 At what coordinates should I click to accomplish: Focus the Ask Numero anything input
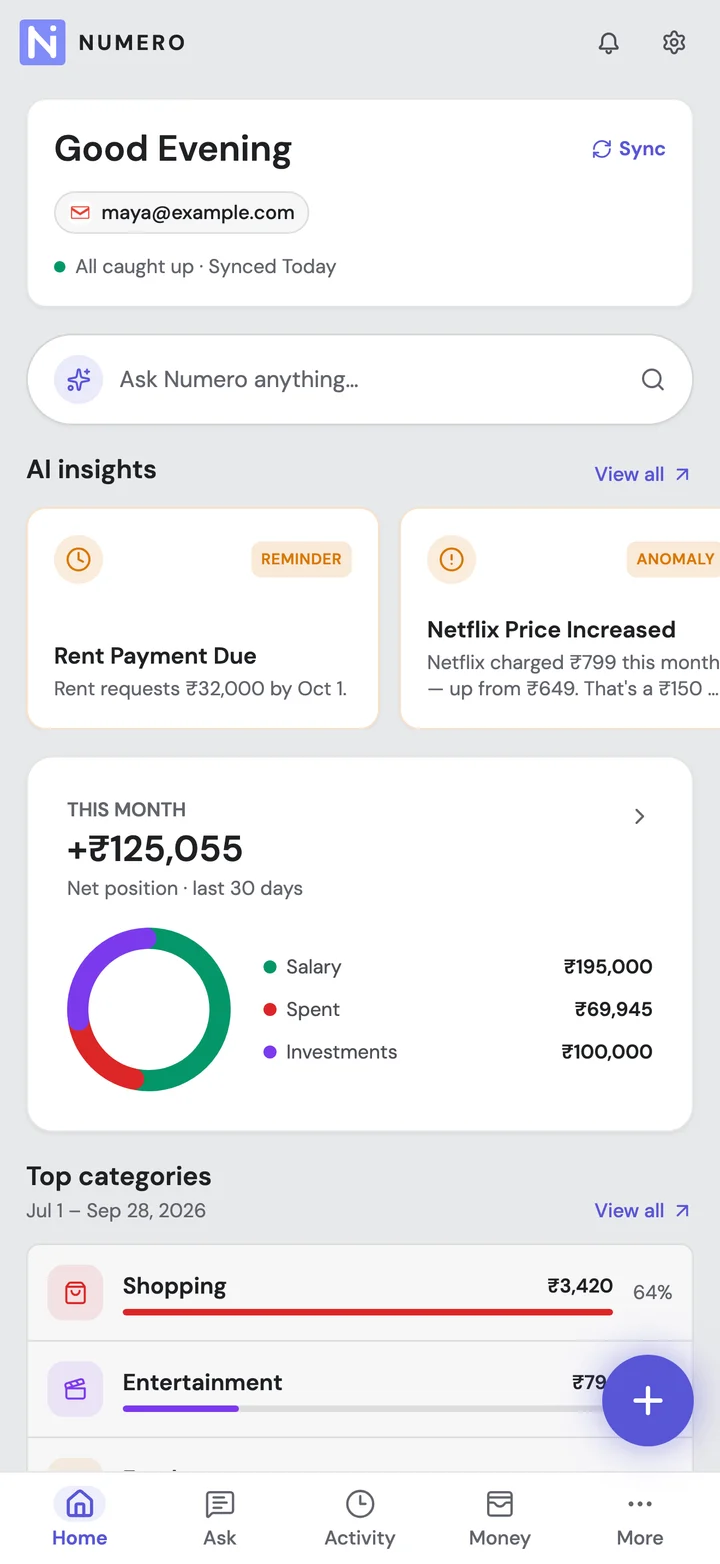tap(360, 380)
